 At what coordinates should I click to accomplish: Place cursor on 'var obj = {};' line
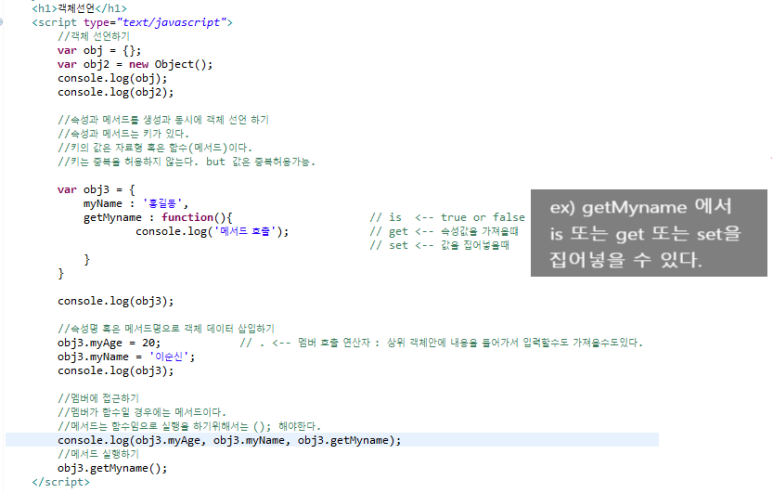click(99, 50)
